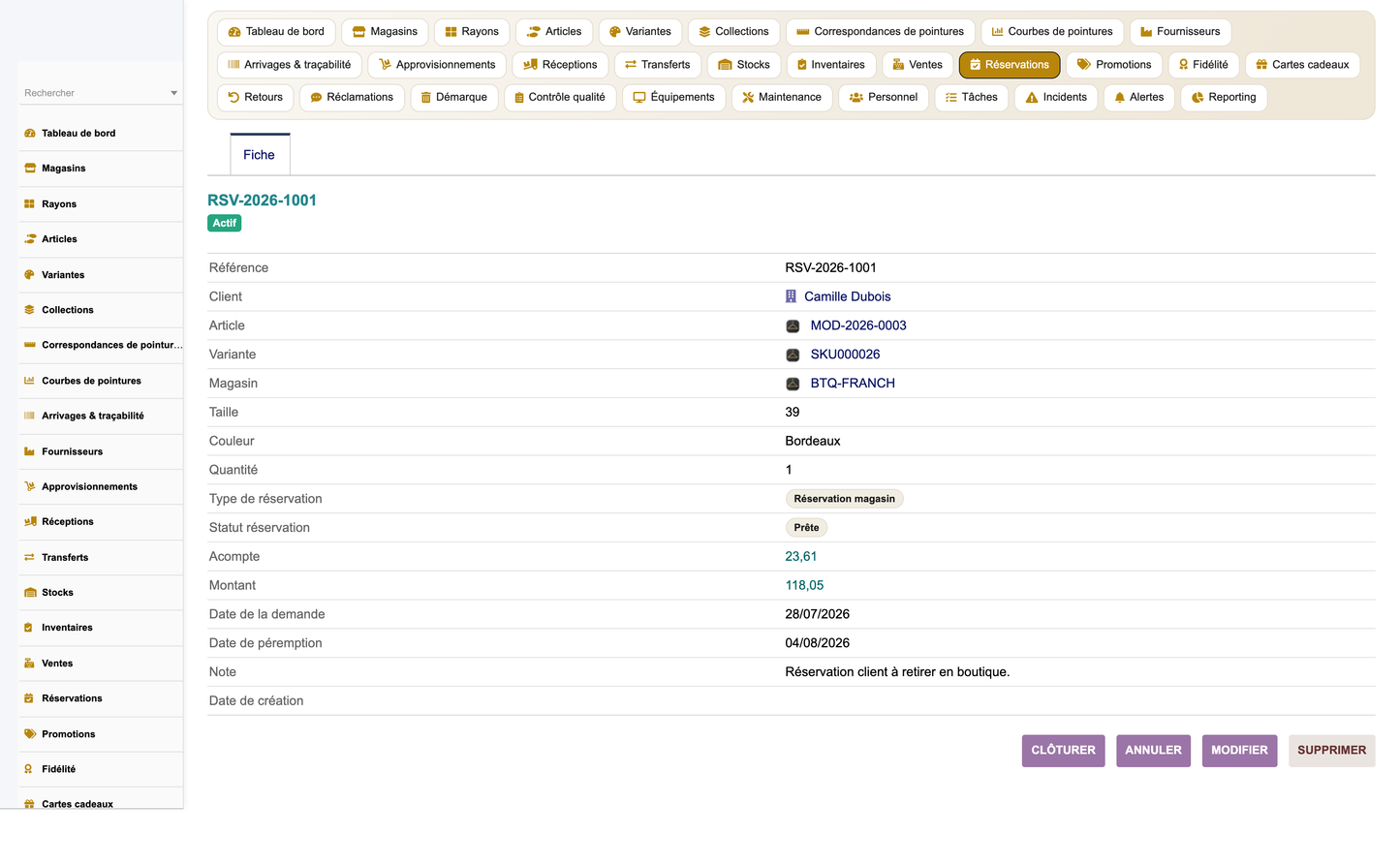The image size is (1400, 866).
Task: Open client link Camille Dubois
Action: click(x=847, y=296)
